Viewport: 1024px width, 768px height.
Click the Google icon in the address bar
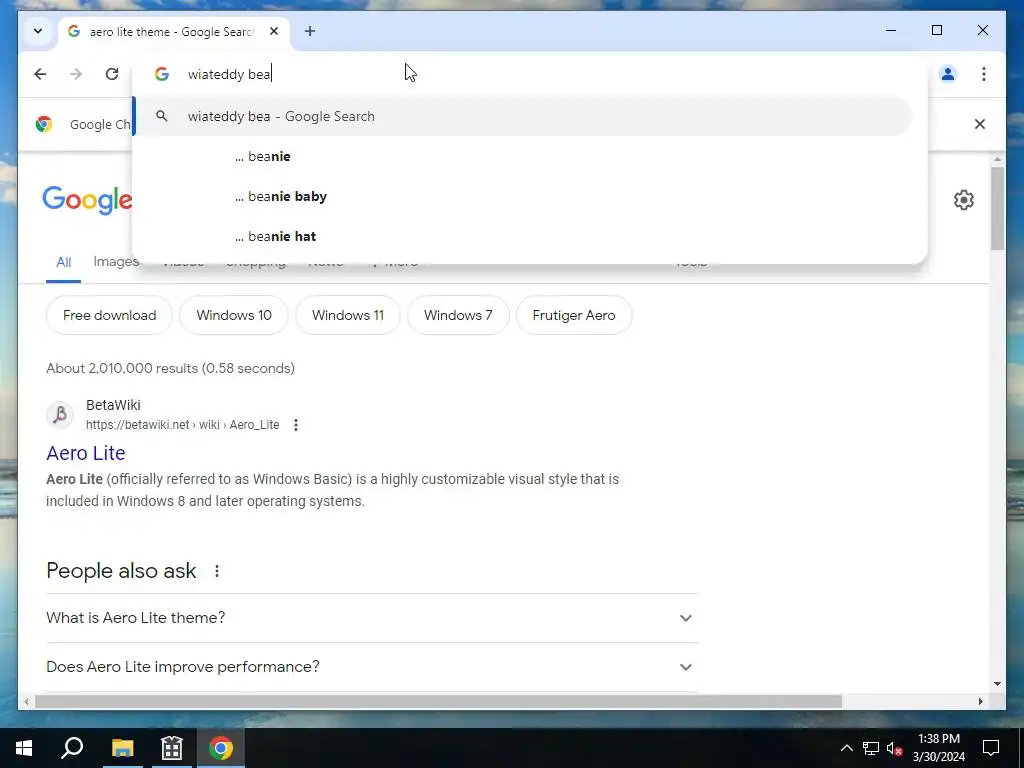pos(162,74)
